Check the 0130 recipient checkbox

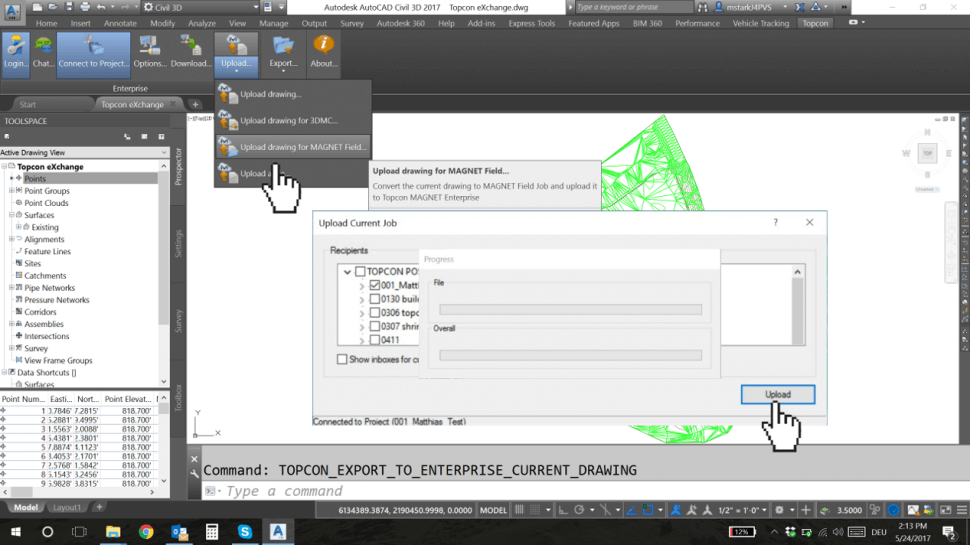(x=374, y=299)
